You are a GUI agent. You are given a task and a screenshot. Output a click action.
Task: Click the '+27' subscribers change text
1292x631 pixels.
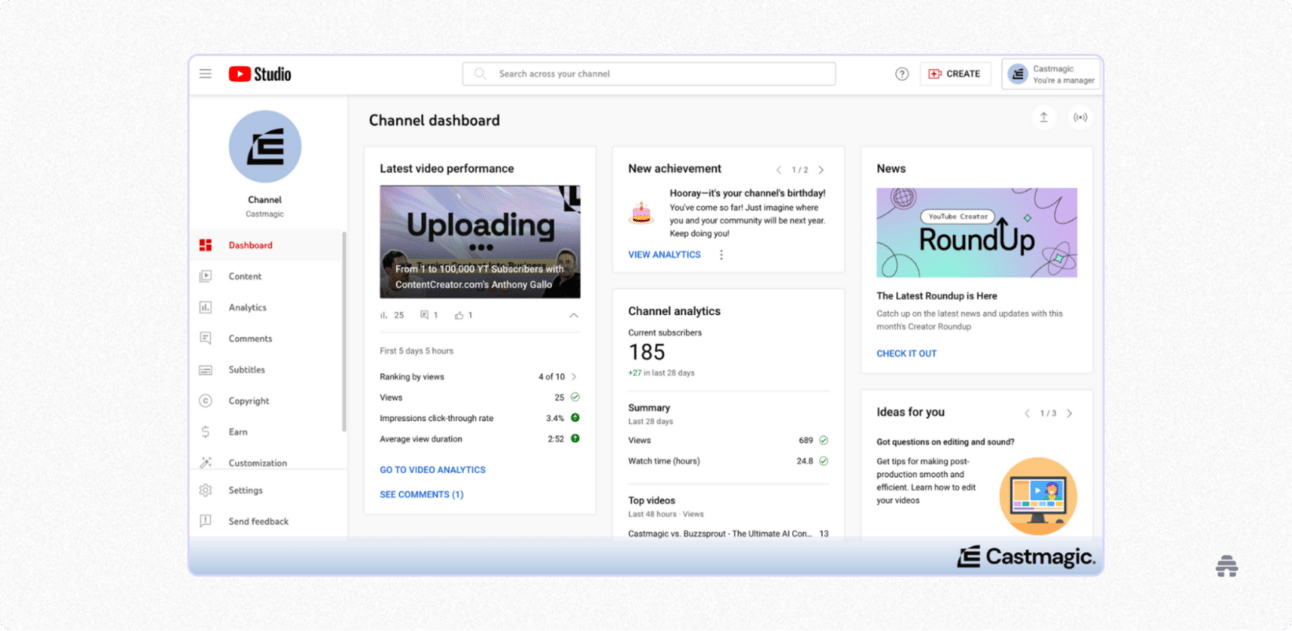pos(635,373)
